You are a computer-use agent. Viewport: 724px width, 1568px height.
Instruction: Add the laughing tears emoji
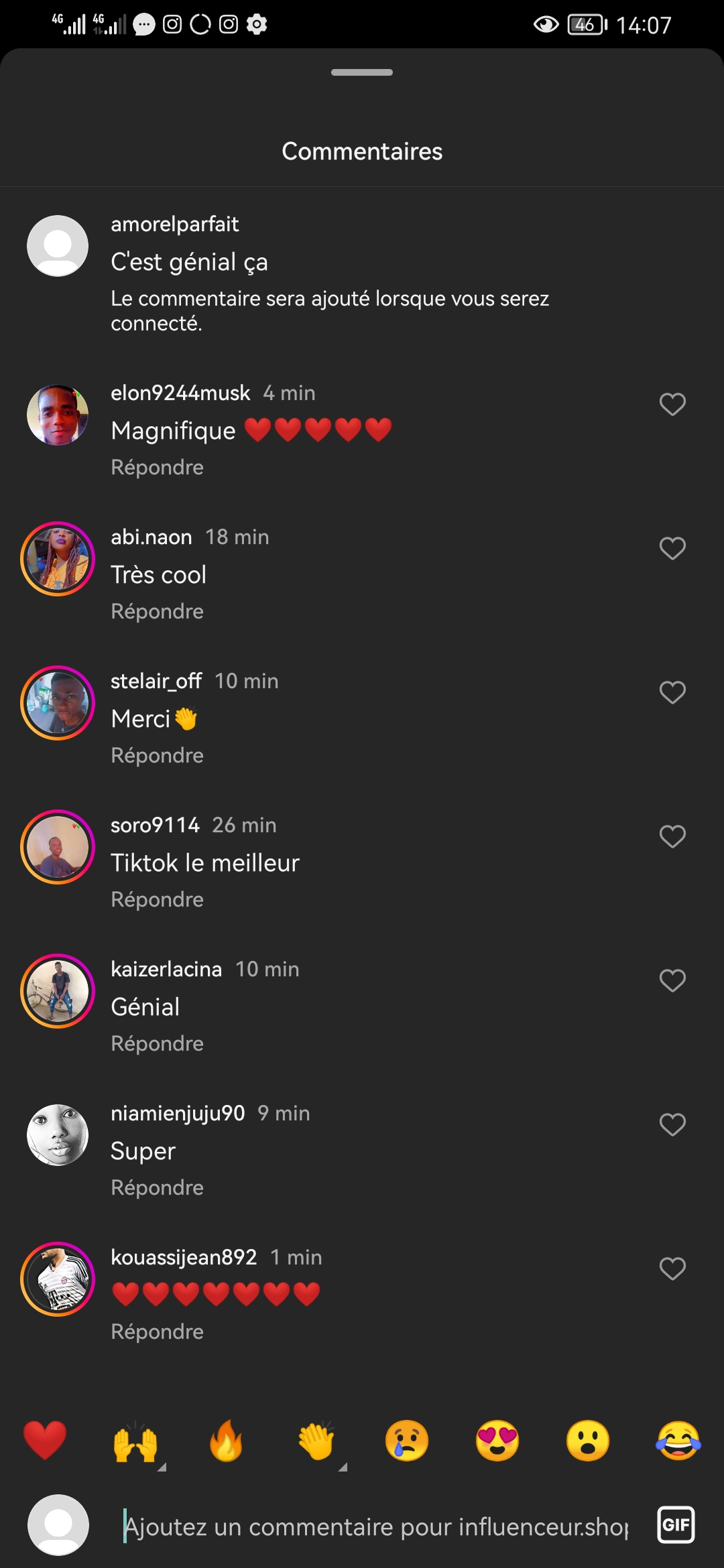(x=678, y=1441)
